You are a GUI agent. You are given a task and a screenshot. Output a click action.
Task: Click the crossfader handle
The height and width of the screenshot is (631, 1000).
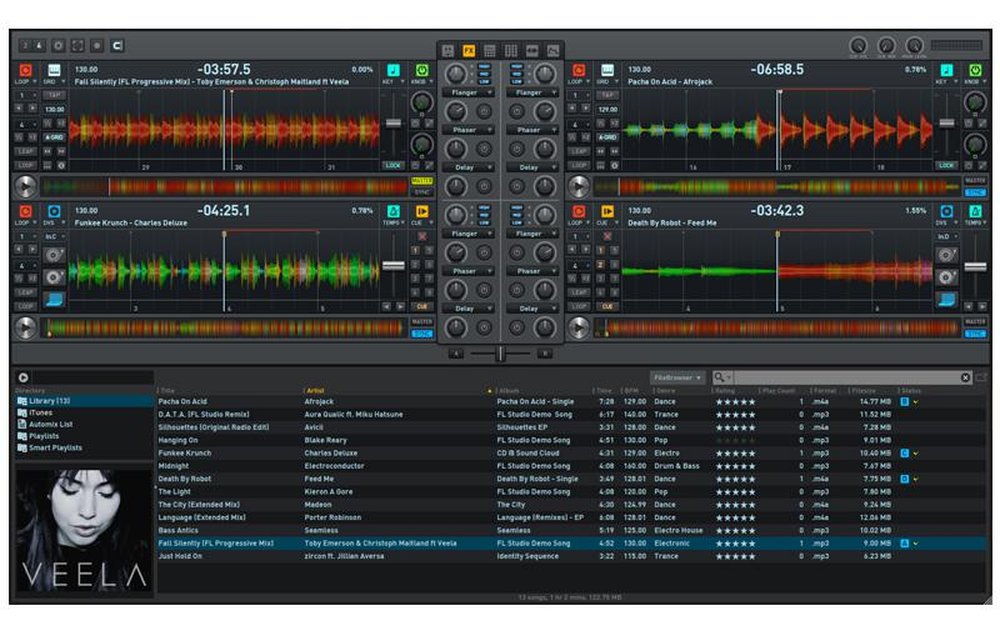[501, 353]
